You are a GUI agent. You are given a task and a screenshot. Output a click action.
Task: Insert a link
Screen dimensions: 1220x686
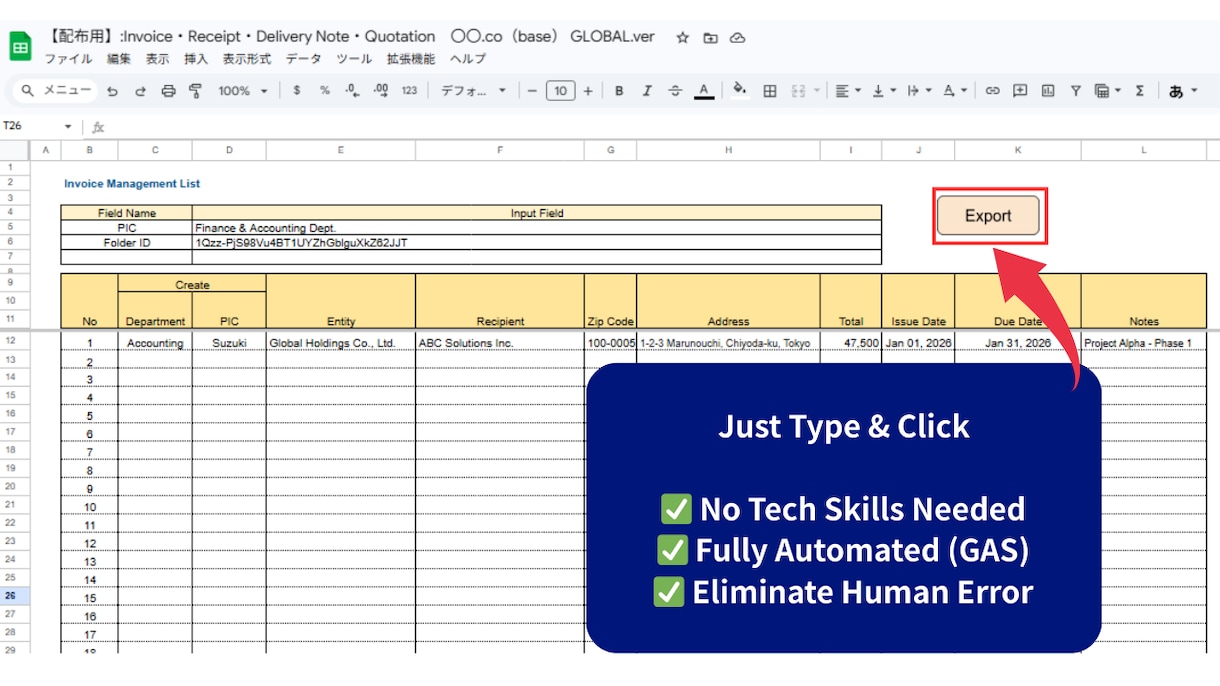point(992,91)
